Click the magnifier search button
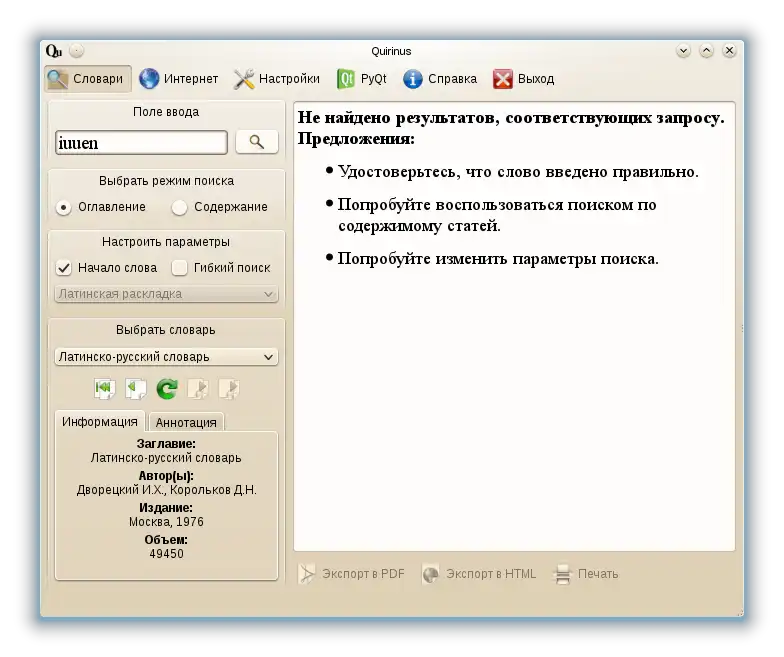 click(256, 142)
